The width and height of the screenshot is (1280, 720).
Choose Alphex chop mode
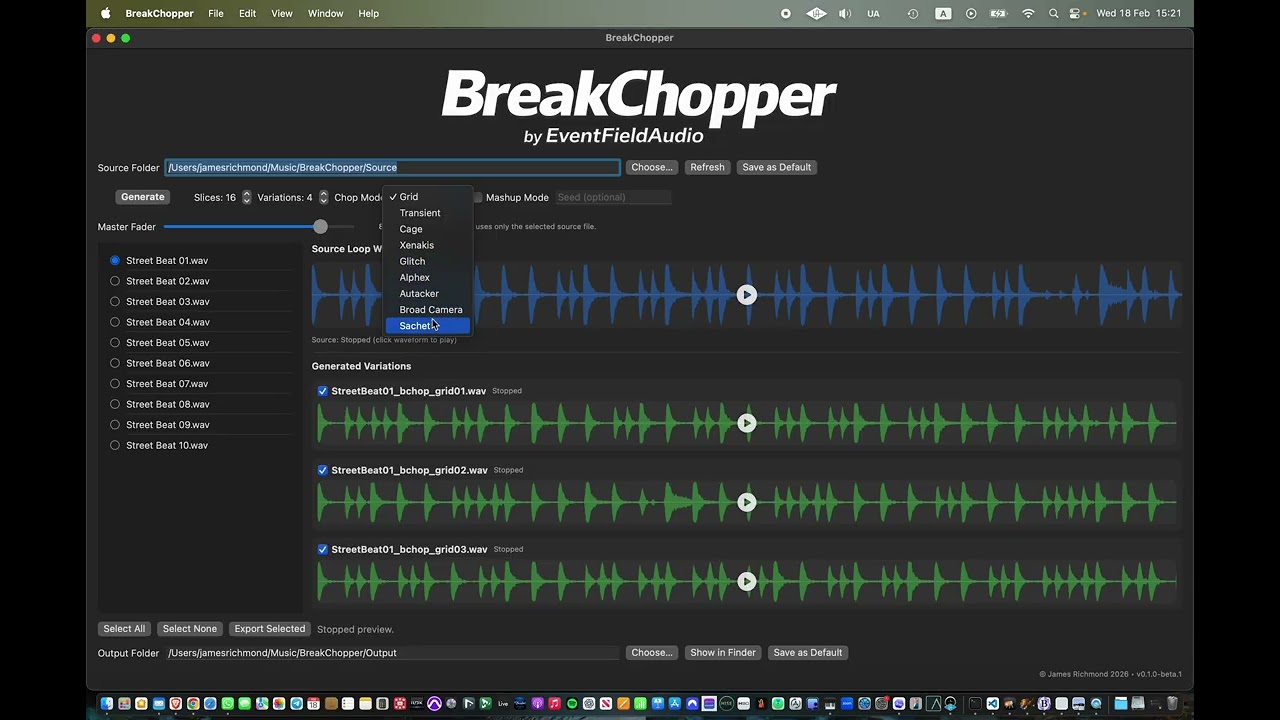[428, 277]
